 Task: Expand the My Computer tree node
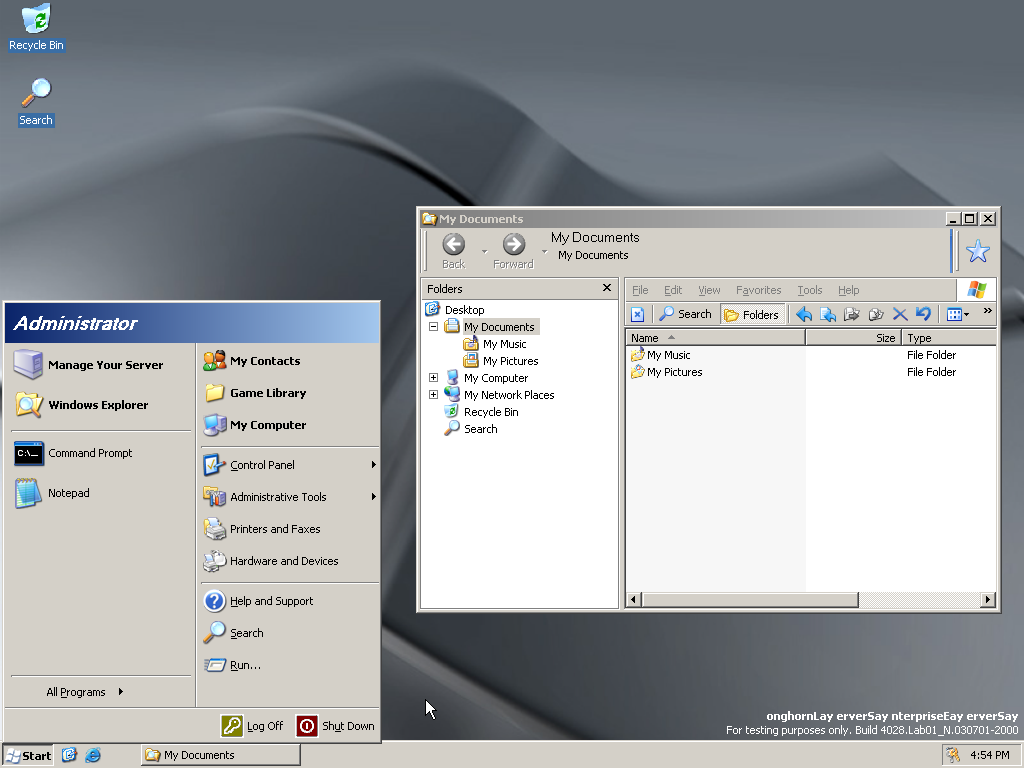(433, 378)
